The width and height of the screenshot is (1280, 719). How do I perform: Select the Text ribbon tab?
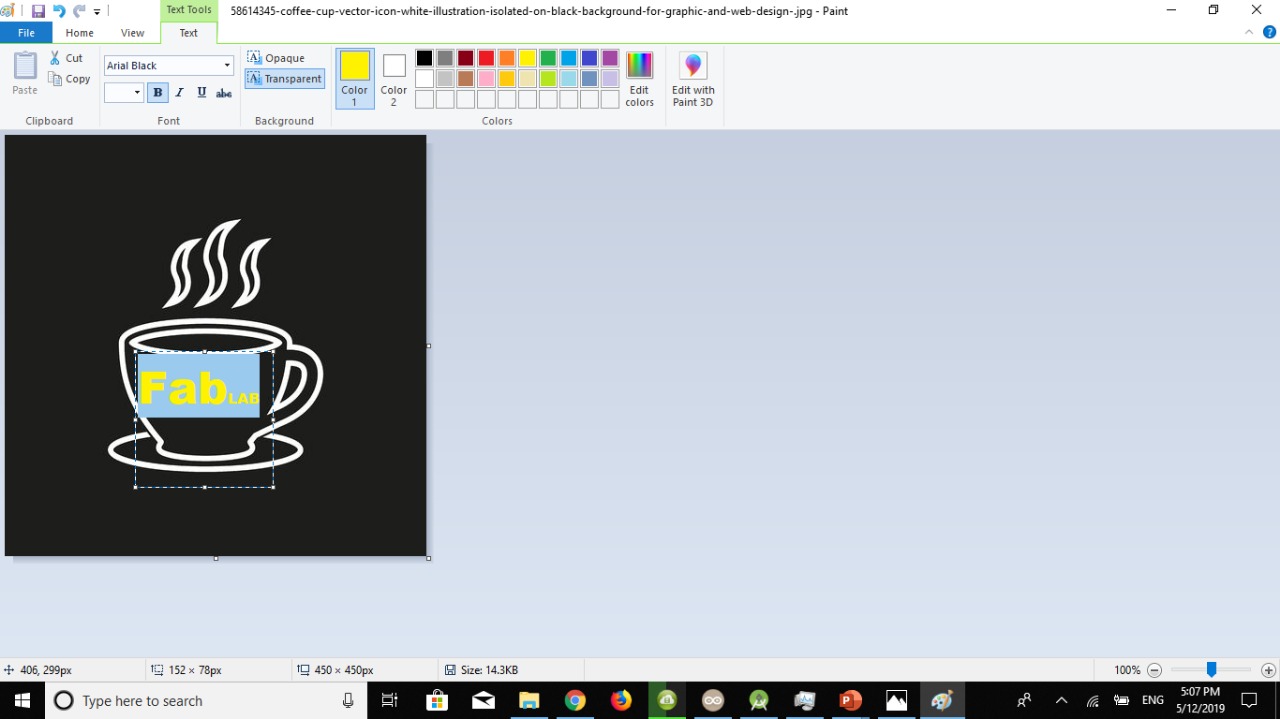pos(189,33)
